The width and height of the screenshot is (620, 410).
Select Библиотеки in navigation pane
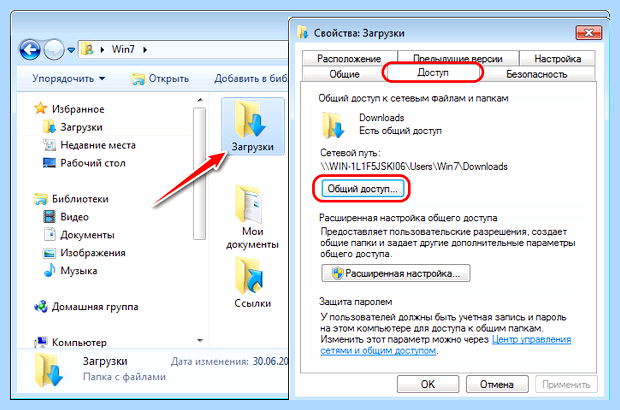click(80, 199)
